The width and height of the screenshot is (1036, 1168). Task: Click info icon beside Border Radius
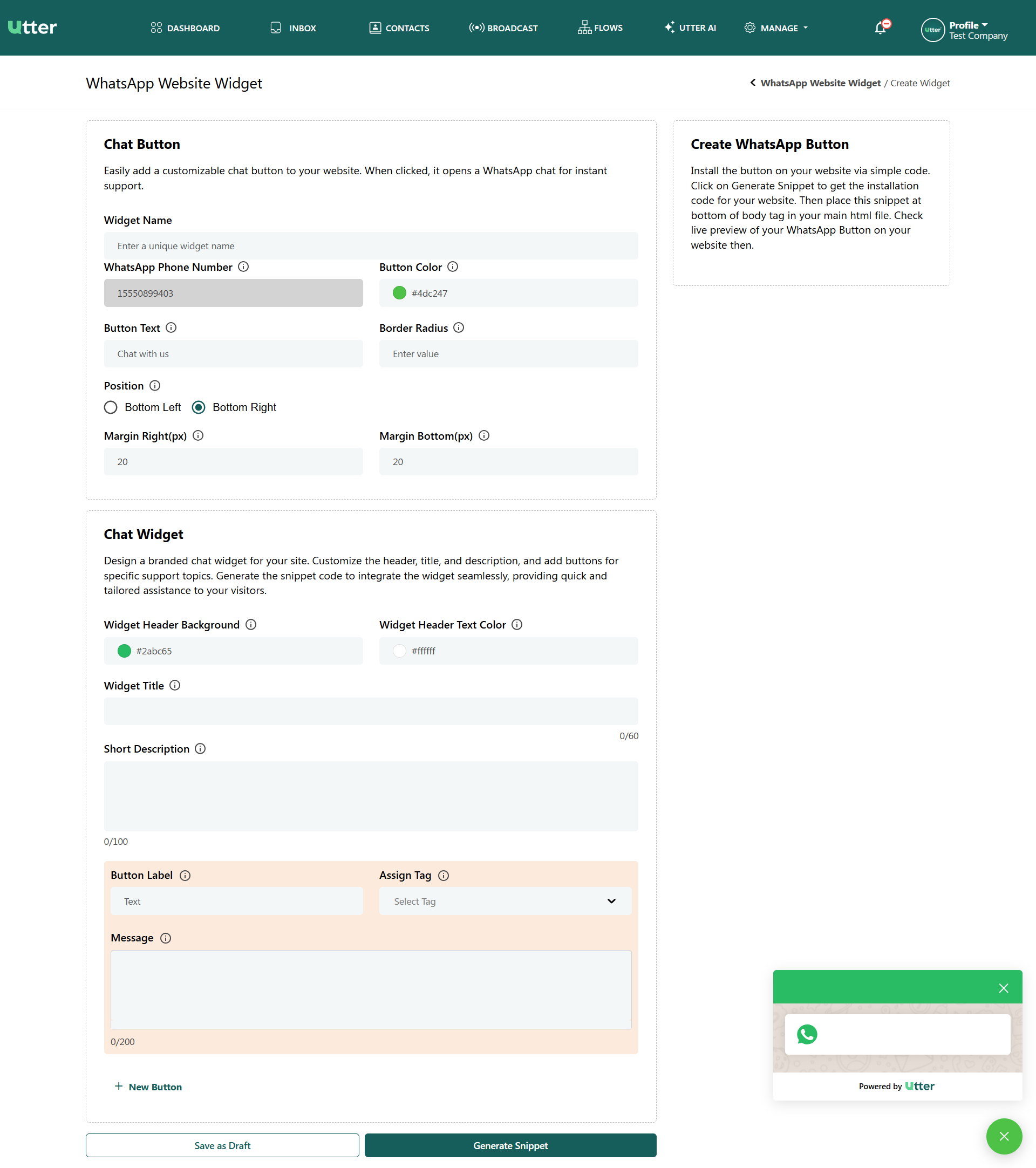pos(458,327)
